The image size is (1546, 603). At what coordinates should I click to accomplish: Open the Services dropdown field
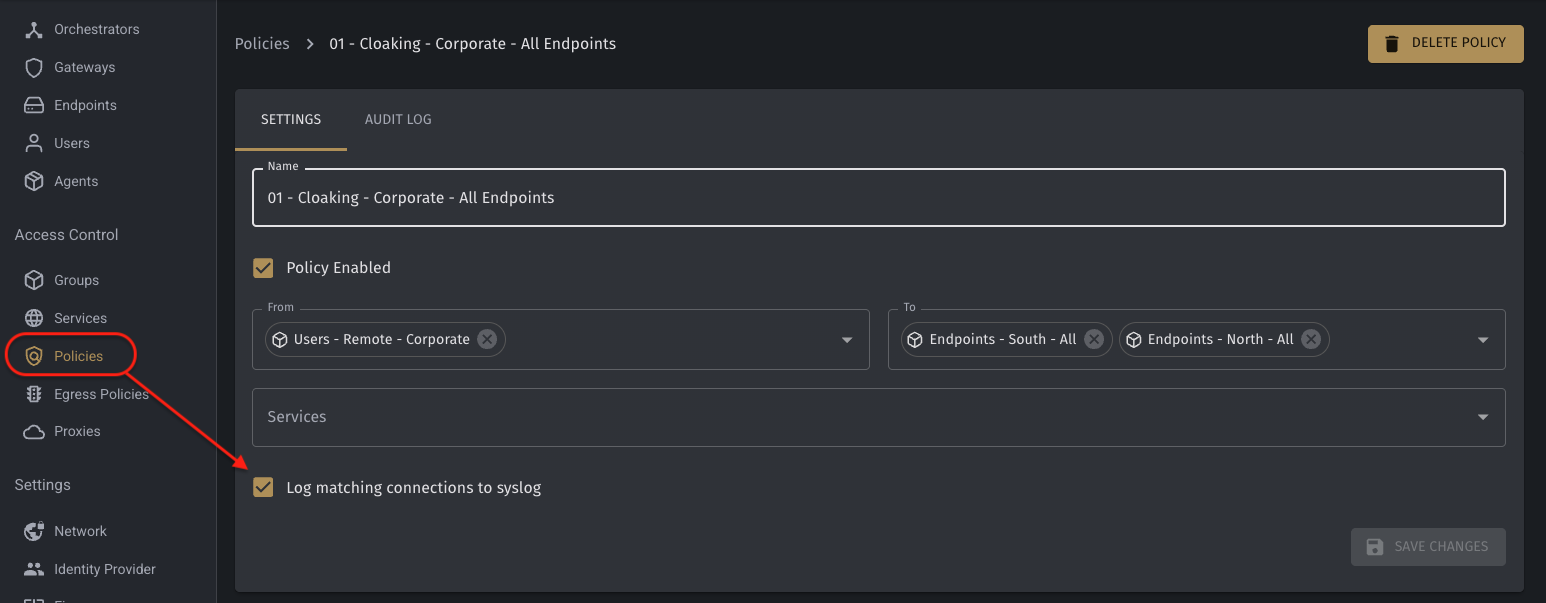(x=878, y=417)
